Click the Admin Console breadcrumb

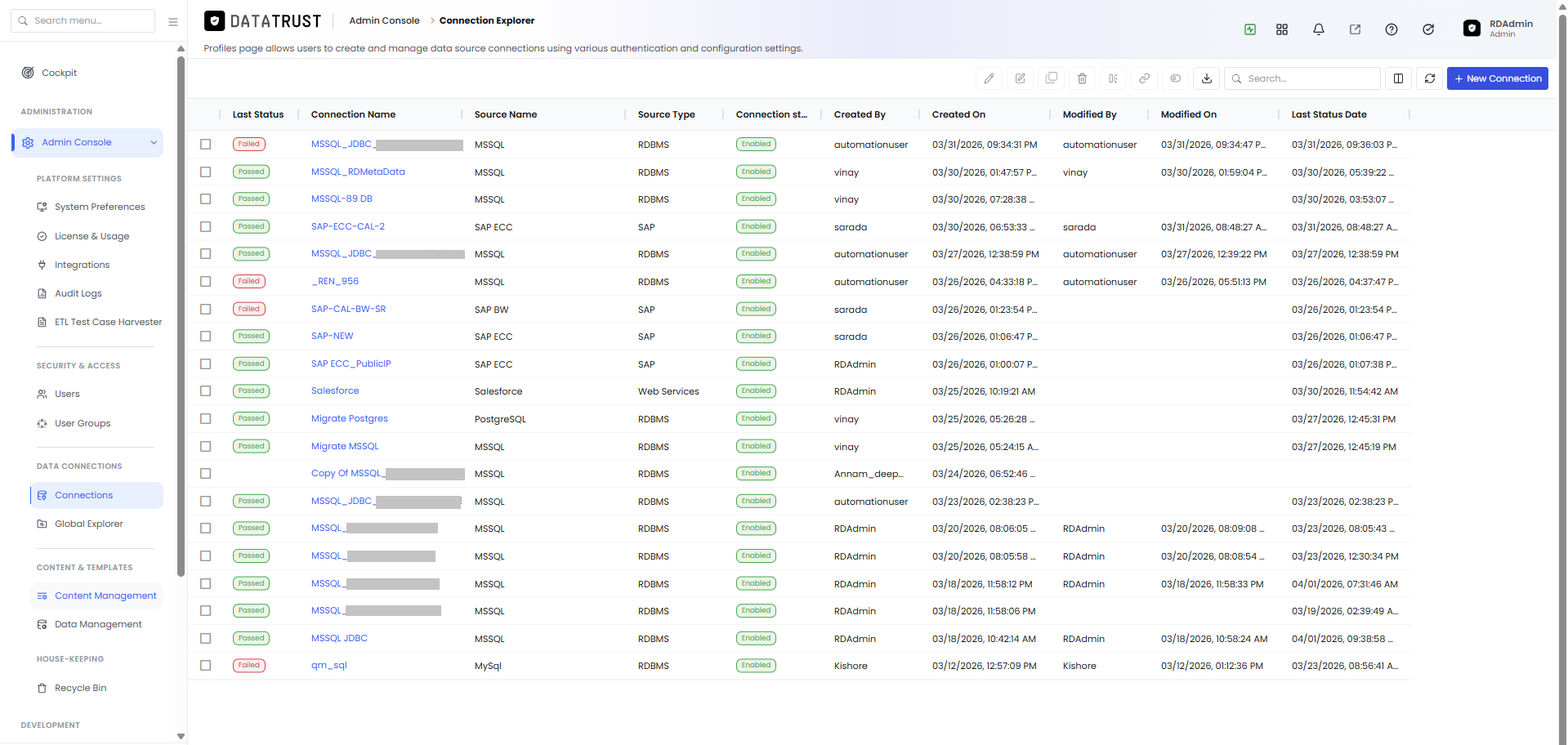coord(384,20)
